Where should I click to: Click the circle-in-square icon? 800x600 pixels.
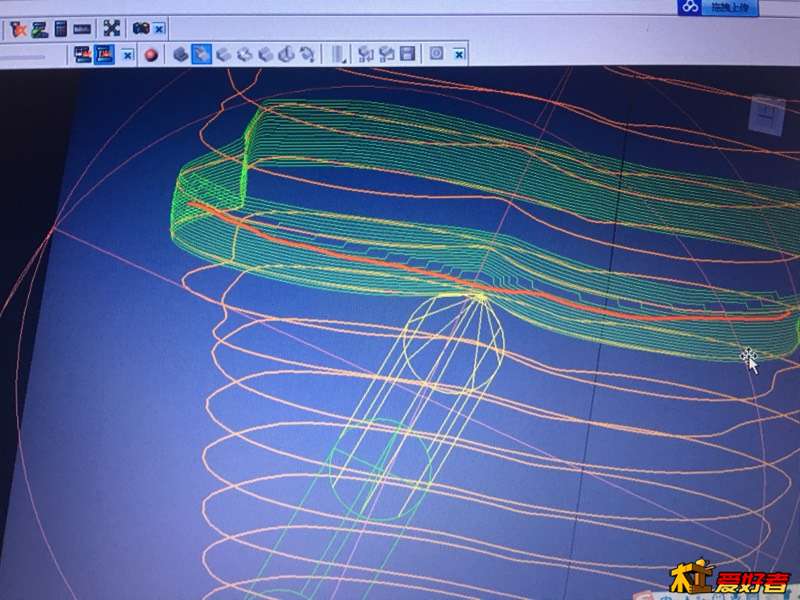436,53
